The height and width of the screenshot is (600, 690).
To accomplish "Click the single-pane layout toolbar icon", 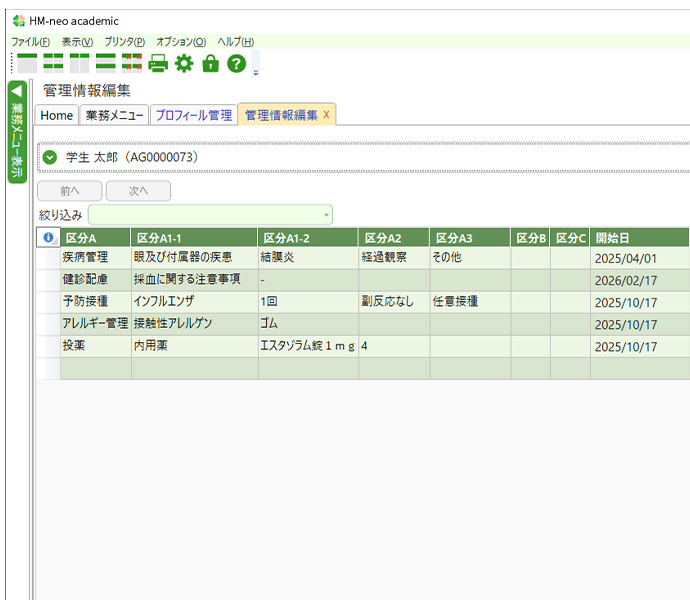I will 27,63.
